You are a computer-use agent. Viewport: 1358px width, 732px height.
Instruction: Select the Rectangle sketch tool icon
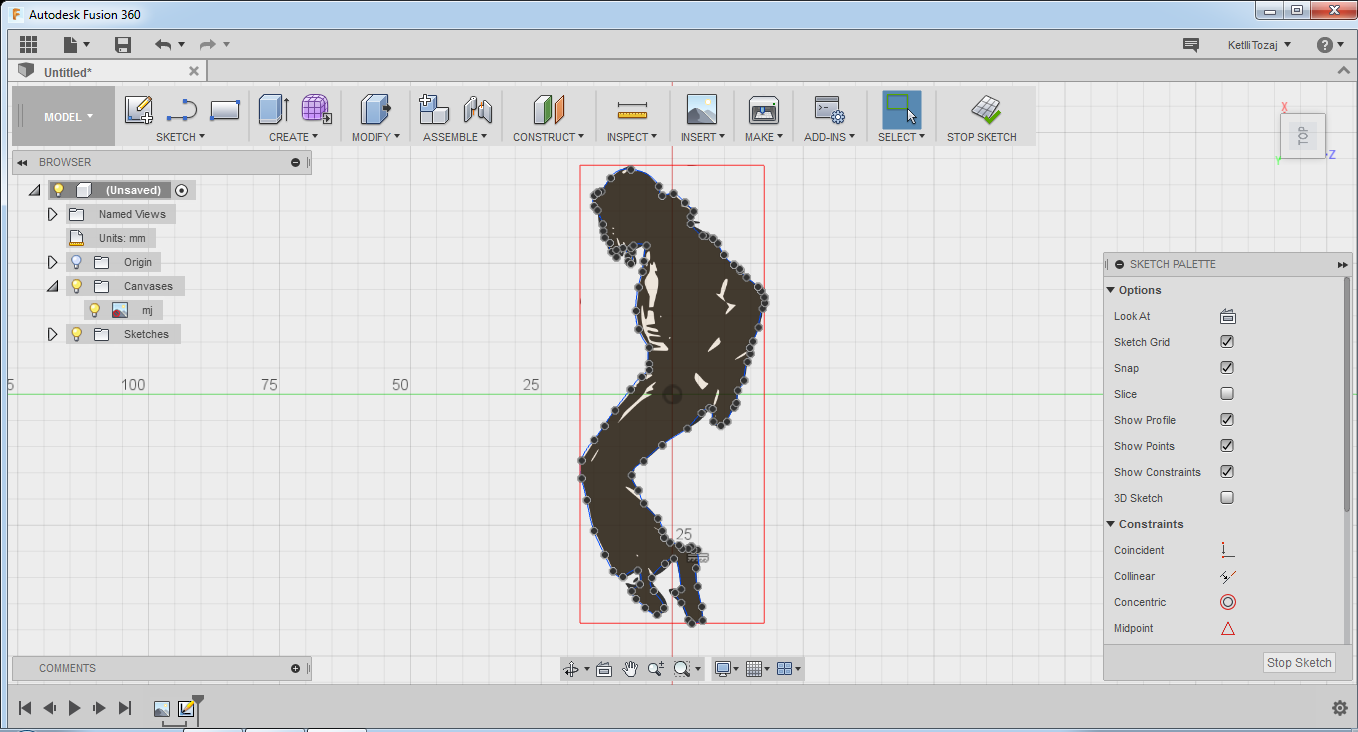coord(225,109)
